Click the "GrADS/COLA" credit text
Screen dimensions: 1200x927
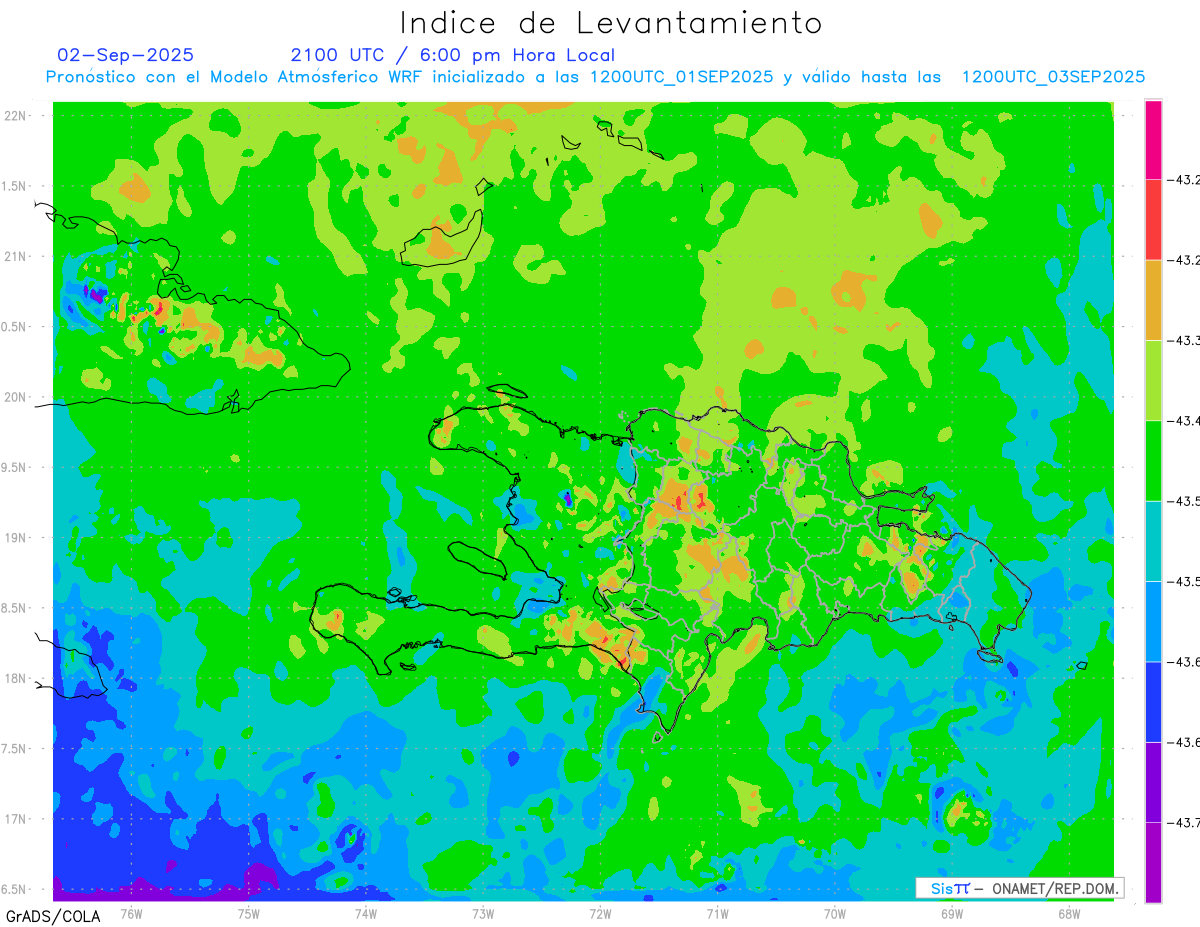click(53, 916)
